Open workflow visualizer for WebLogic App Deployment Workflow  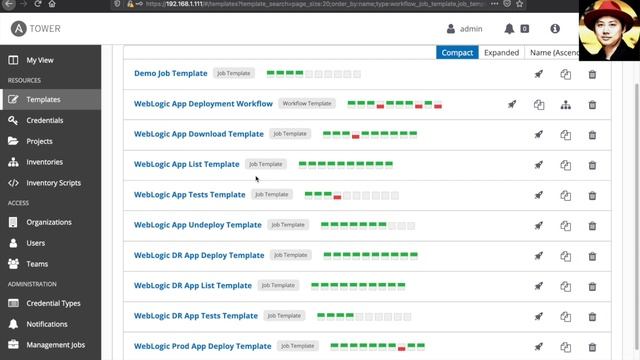[565, 104]
